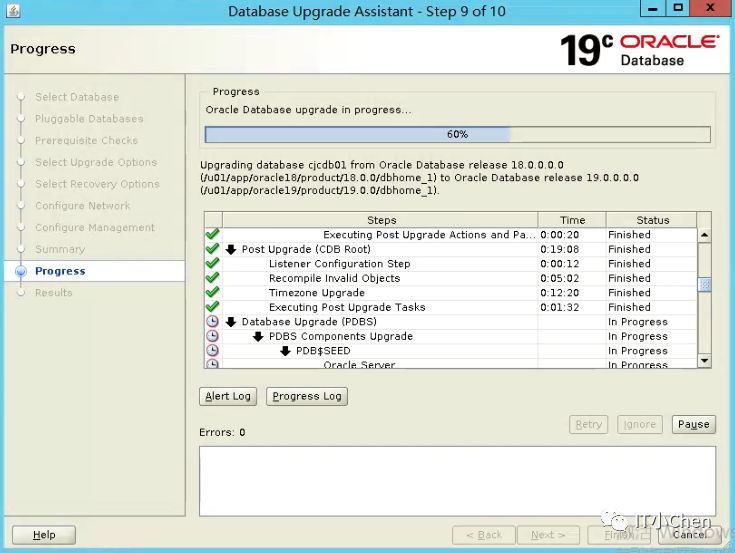735x553 pixels.
Task: Select the Configure Network step
Action: [x=82, y=205]
